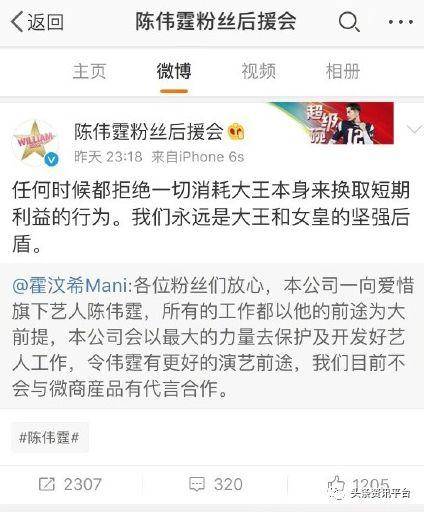The image size is (424, 512).
Task: Open the 相册 tab
Action: (343, 72)
